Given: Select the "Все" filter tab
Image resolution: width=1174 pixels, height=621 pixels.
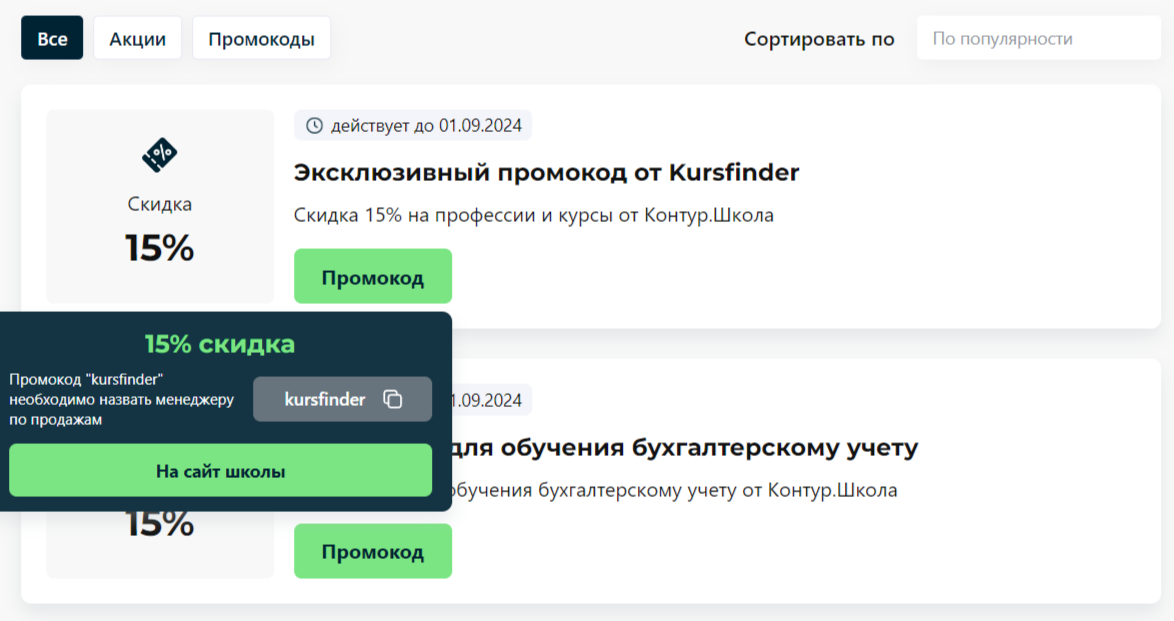Looking at the screenshot, I should pyautogui.click(x=52, y=38).
